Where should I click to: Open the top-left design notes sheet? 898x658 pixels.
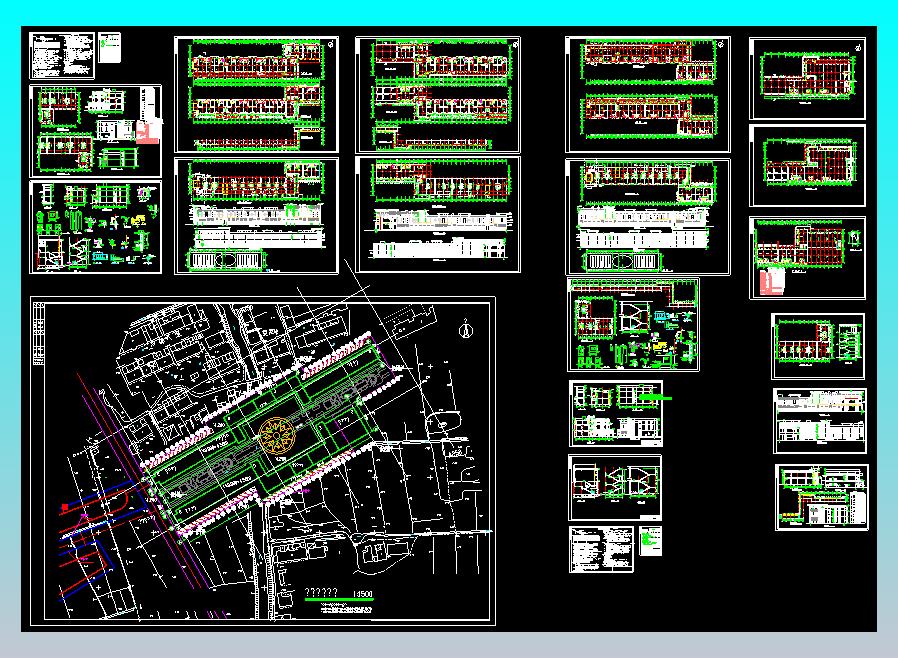(x=61, y=56)
